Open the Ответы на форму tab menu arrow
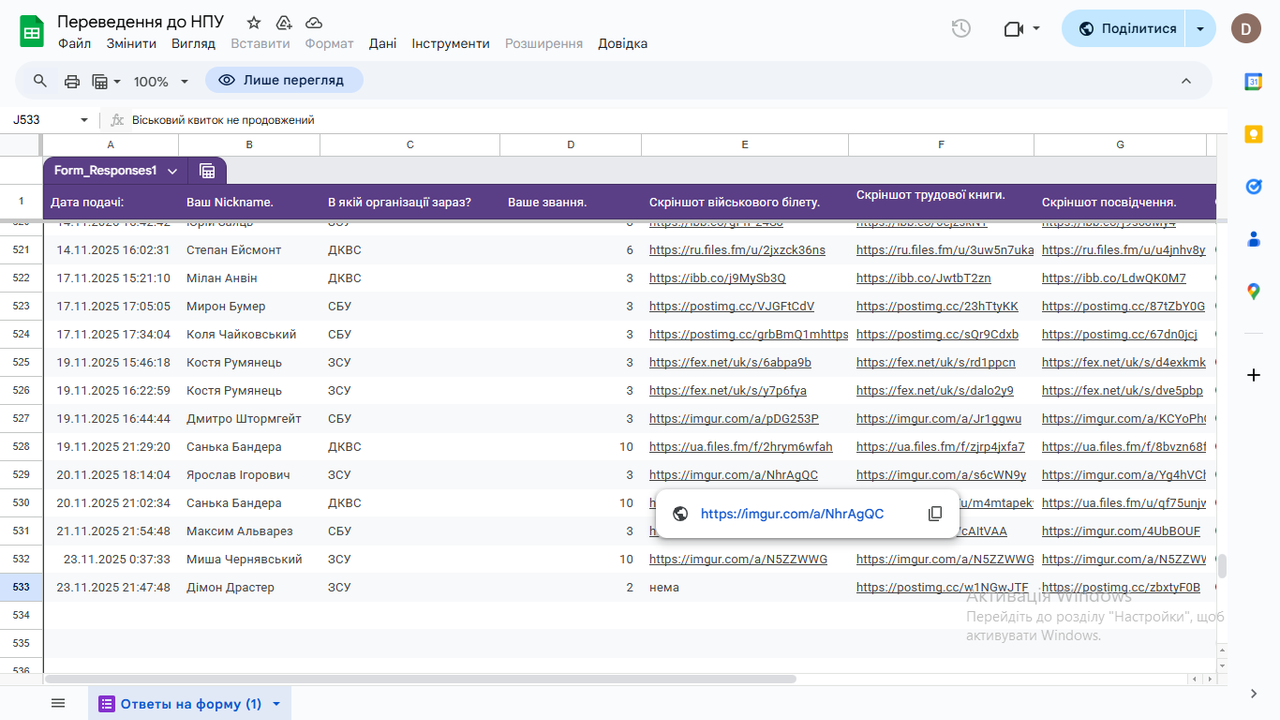This screenshot has height=720, width=1280. click(276, 704)
